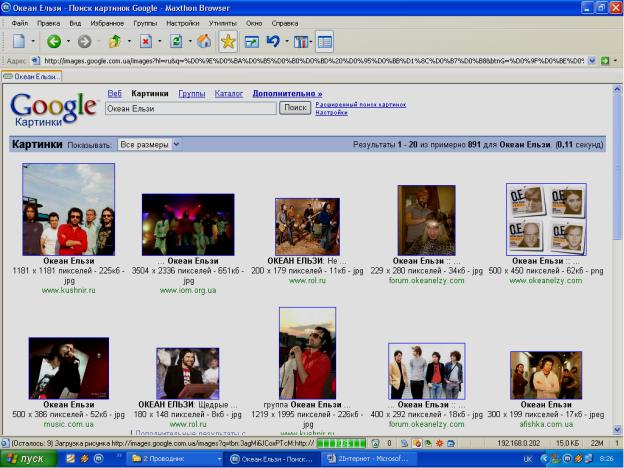The width and height of the screenshot is (624, 468).
Task: Open the 1181 x 1181 band photo thumbnail
Action: tap(68, 209)
